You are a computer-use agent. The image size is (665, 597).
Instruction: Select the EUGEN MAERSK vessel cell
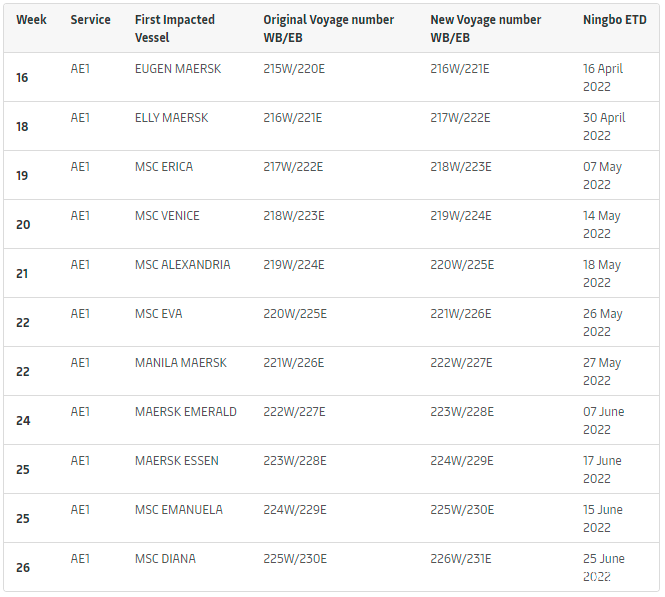click(x=178, y=69)
